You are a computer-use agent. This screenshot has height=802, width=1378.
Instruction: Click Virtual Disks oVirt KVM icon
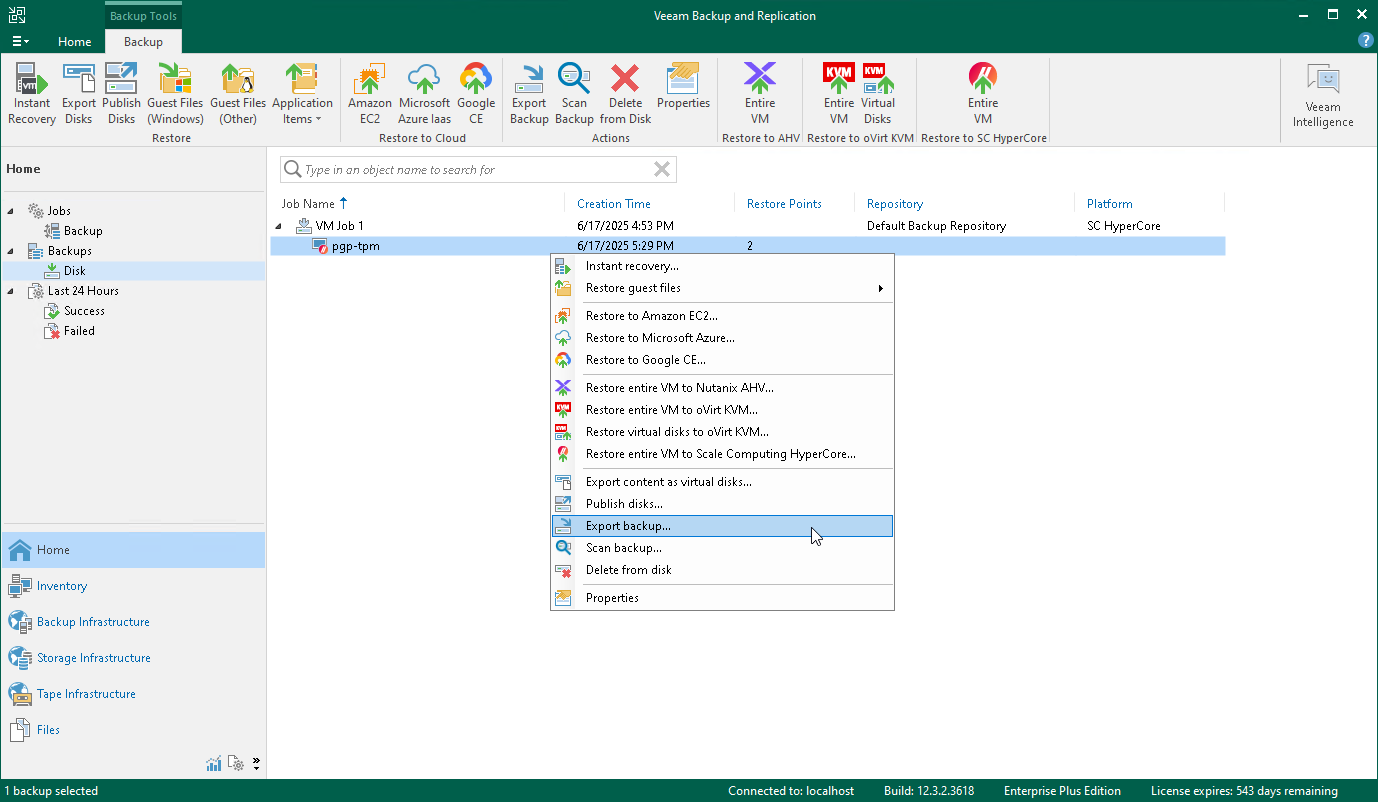(878, 94)
